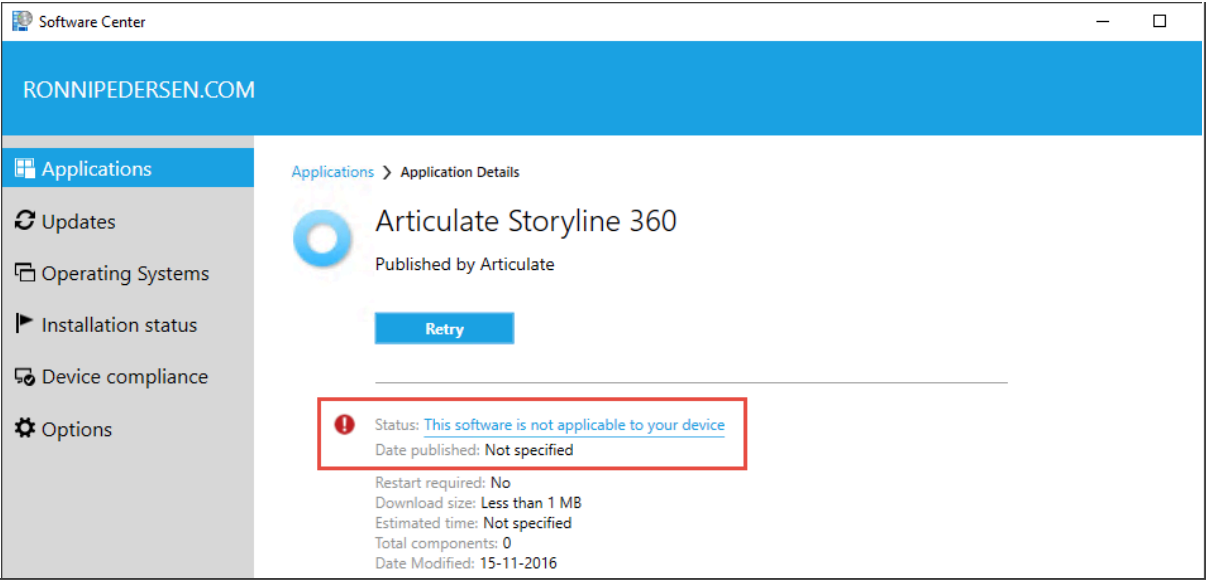Click the Operating Systems windows icon
Screen dimensions: 1206x580
click(x=25, y=273)
